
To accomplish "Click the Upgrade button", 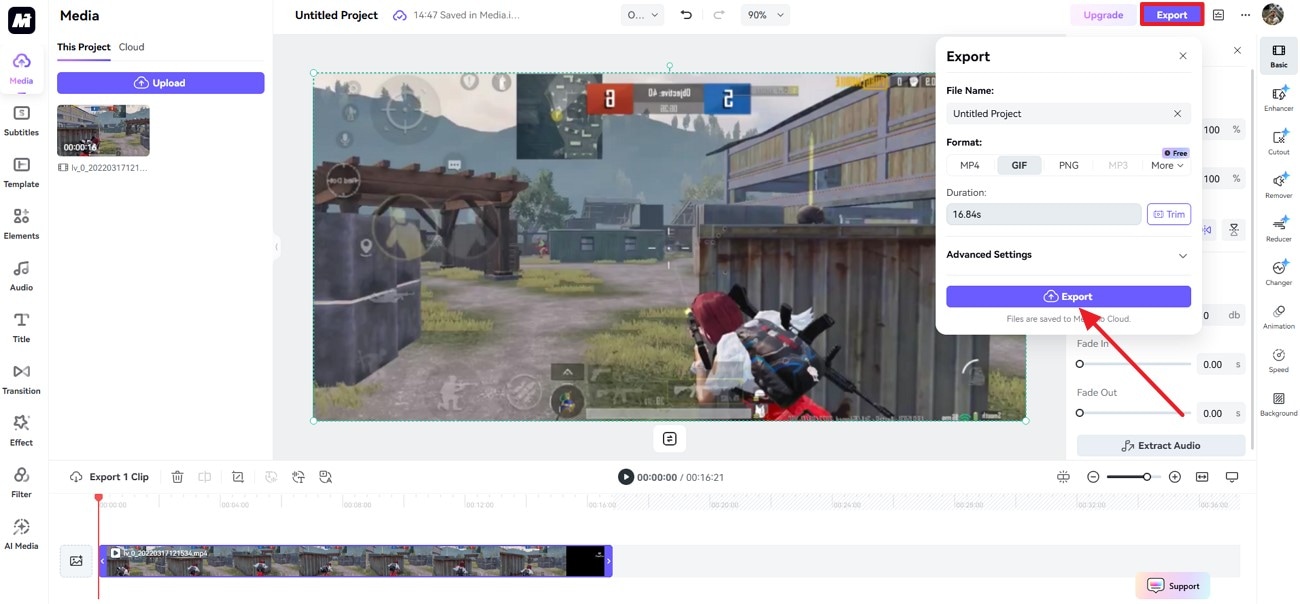I will point(1103,15).
